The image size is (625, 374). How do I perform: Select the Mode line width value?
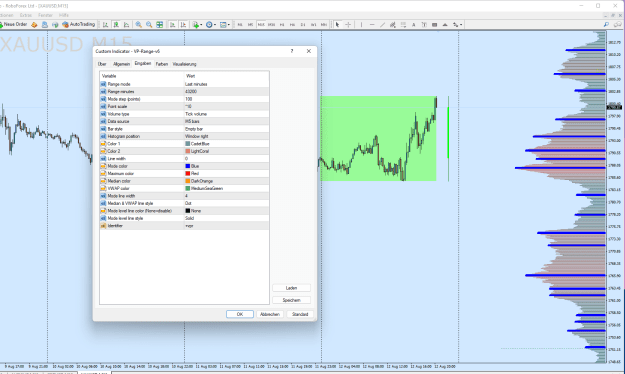point(226,196)
